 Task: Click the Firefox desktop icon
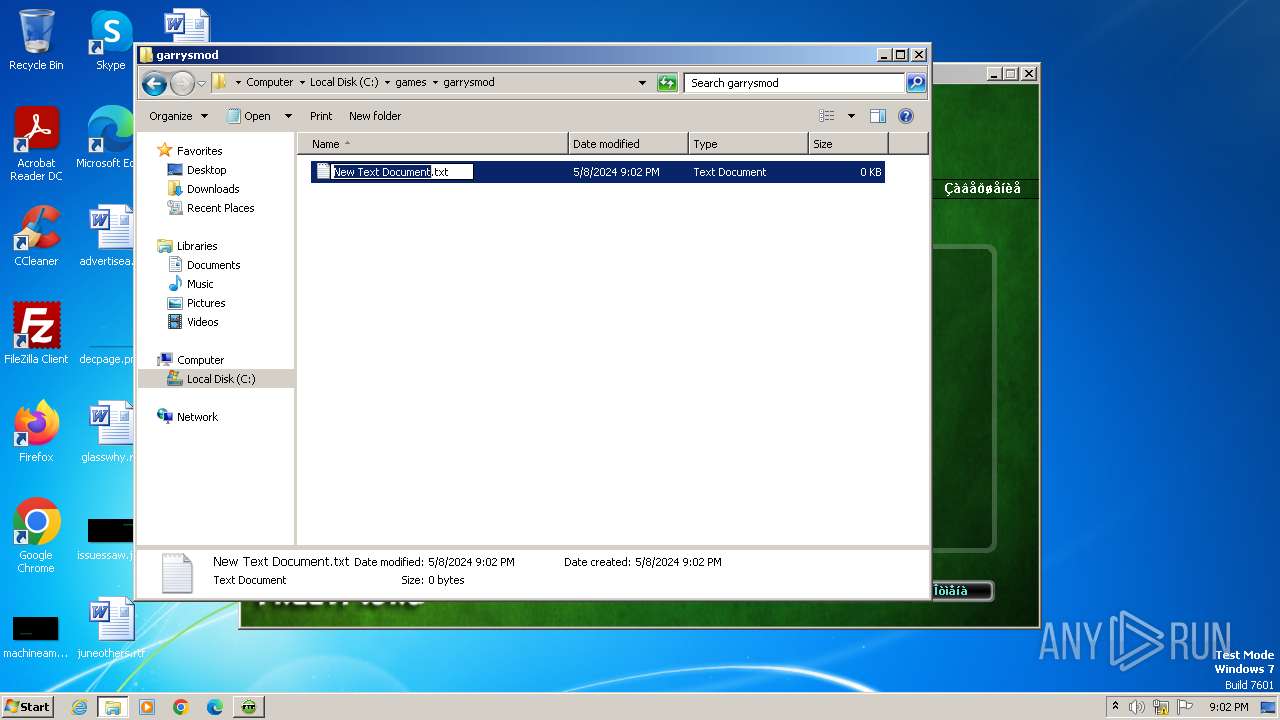pyautogui.click(x=36, y=432)
